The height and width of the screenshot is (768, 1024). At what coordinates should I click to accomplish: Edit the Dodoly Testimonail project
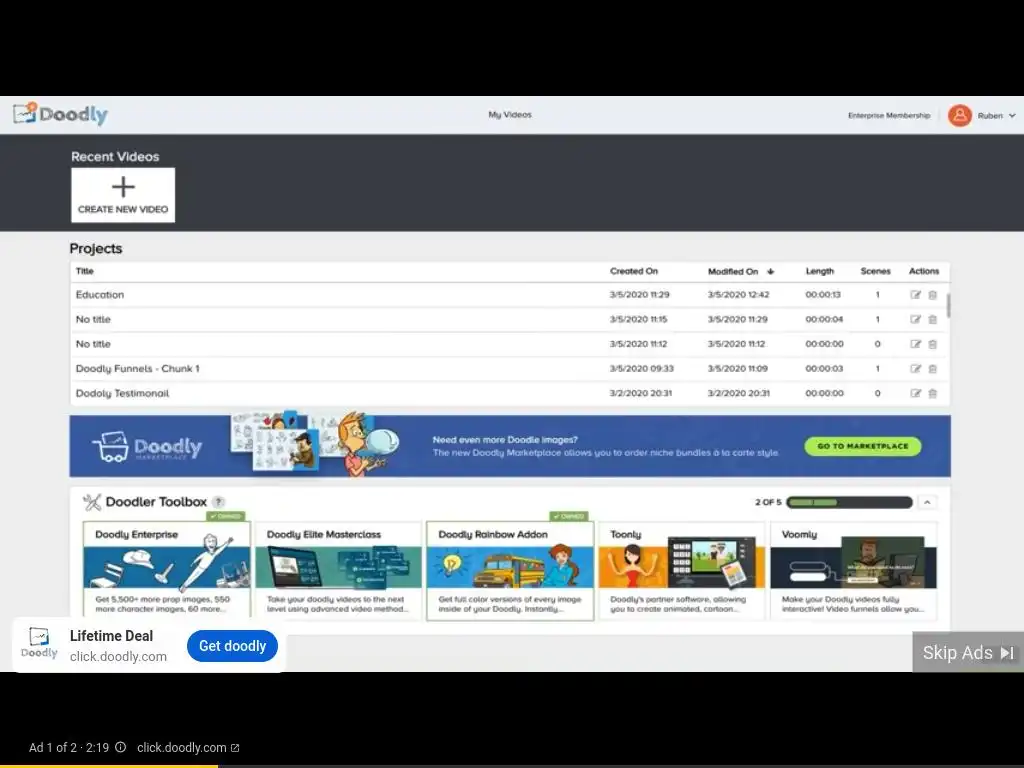916,393
